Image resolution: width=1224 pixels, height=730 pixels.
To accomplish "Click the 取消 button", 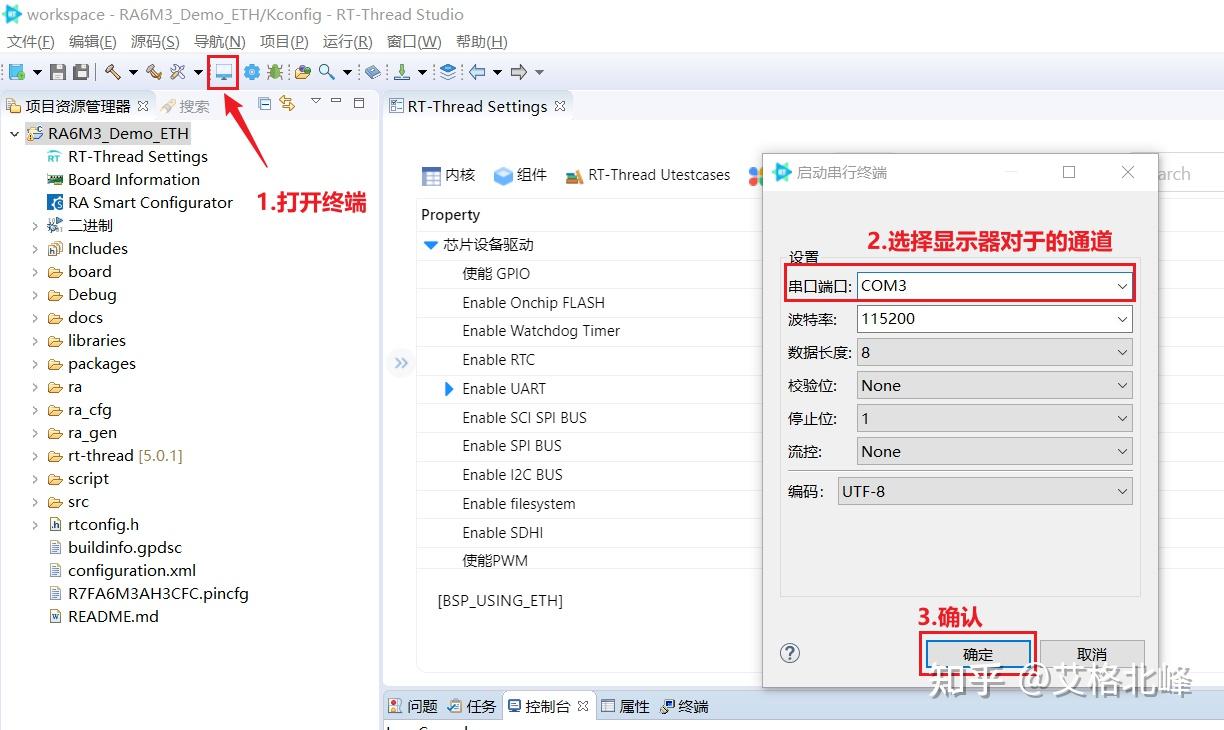I will (1092, 654).
